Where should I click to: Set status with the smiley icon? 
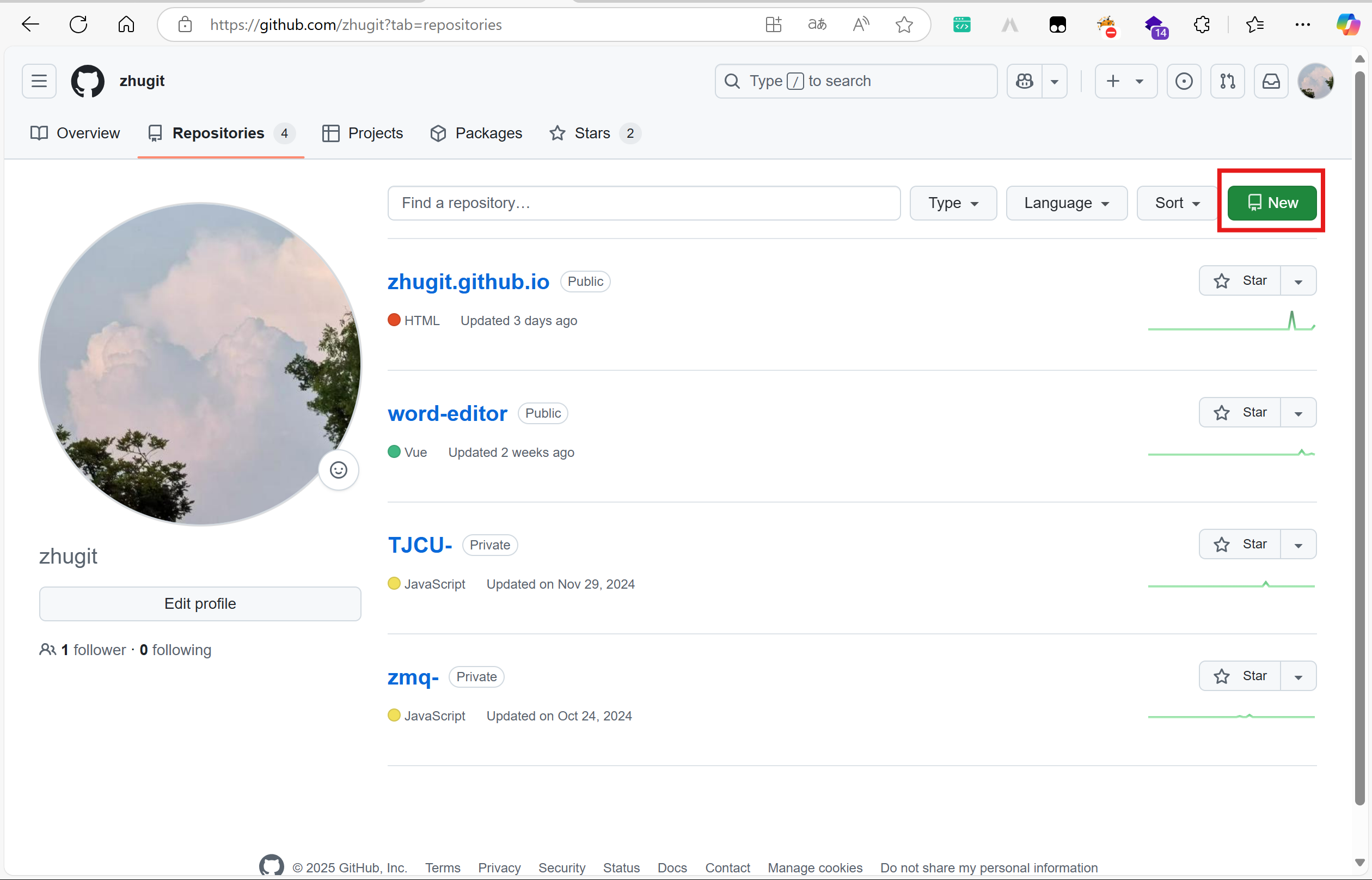tap(339, 470)
